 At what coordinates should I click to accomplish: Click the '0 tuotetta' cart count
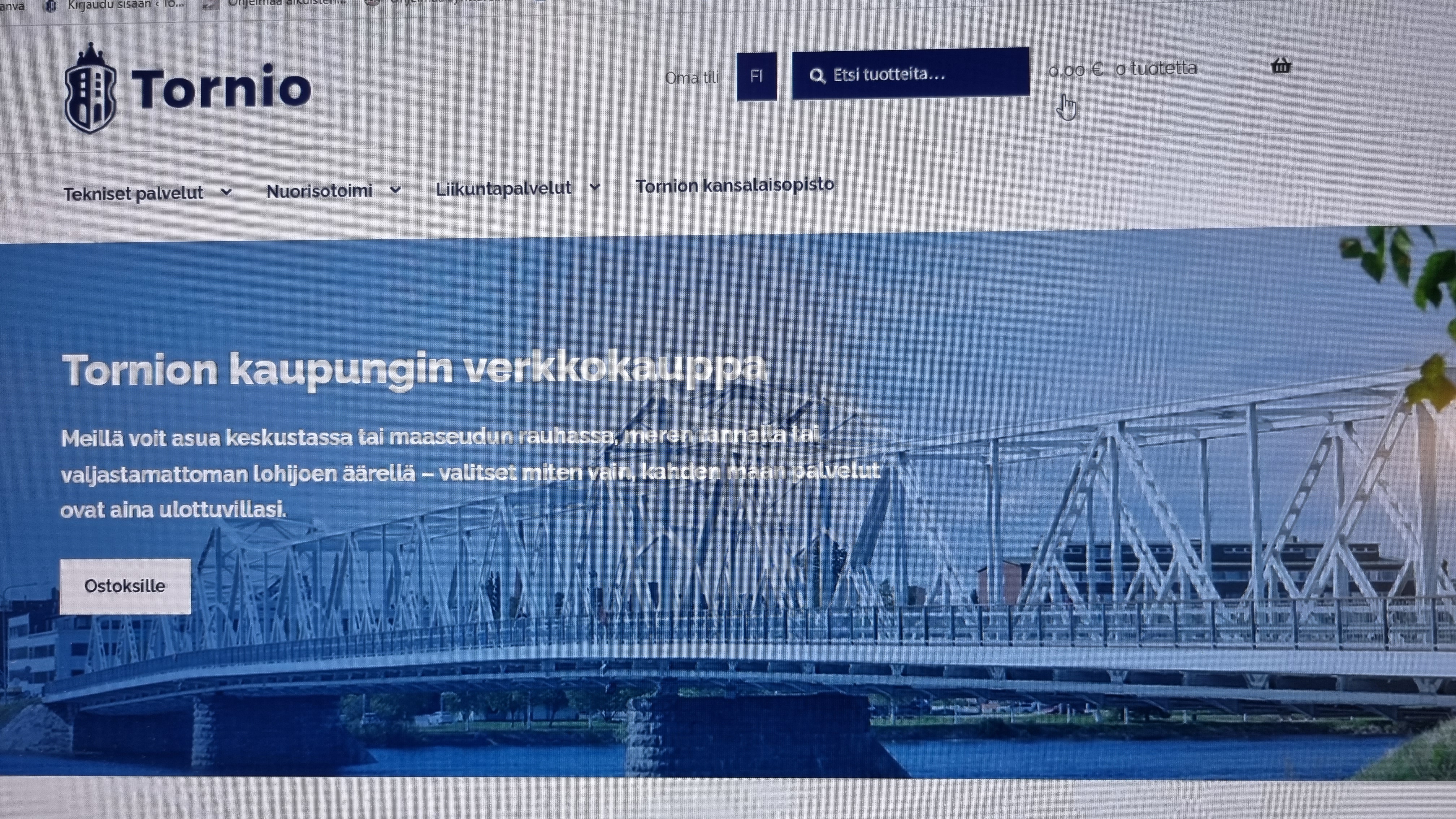(1156, 68)
